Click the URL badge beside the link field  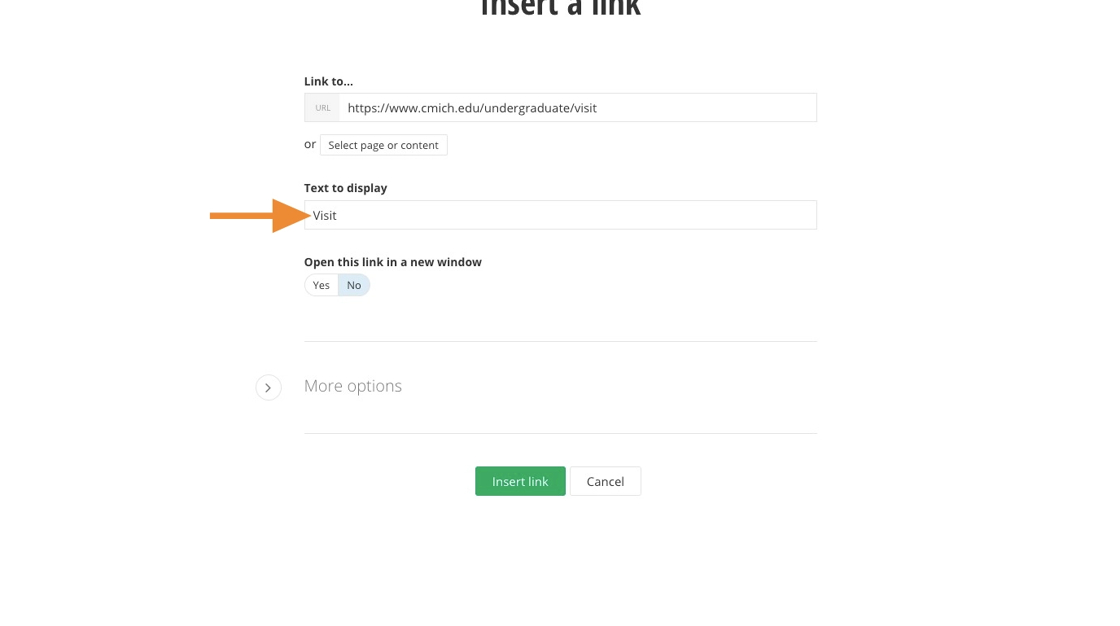click(322, 108)
